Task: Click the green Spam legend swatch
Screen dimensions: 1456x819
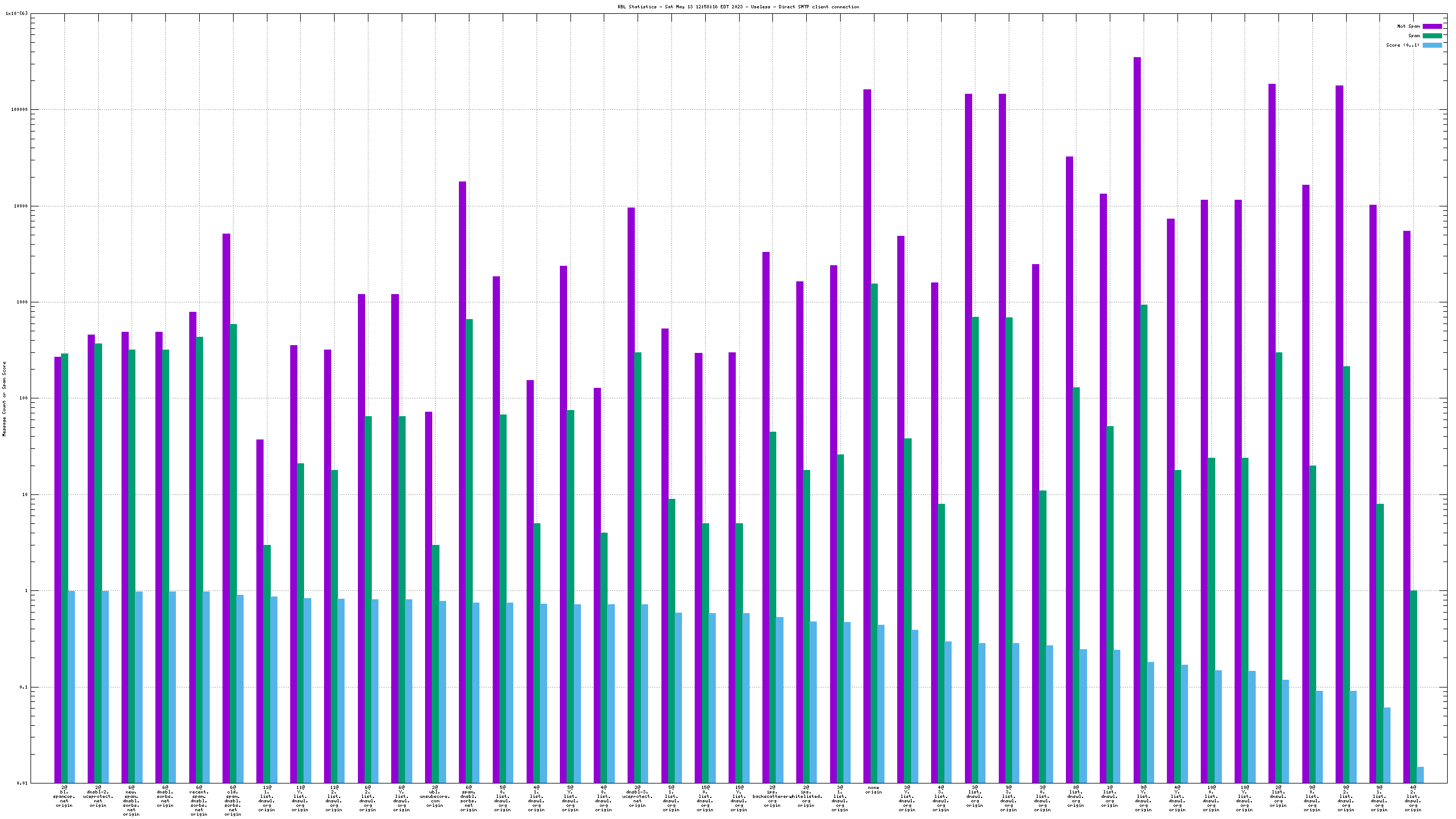Action: click(1432, 36)
